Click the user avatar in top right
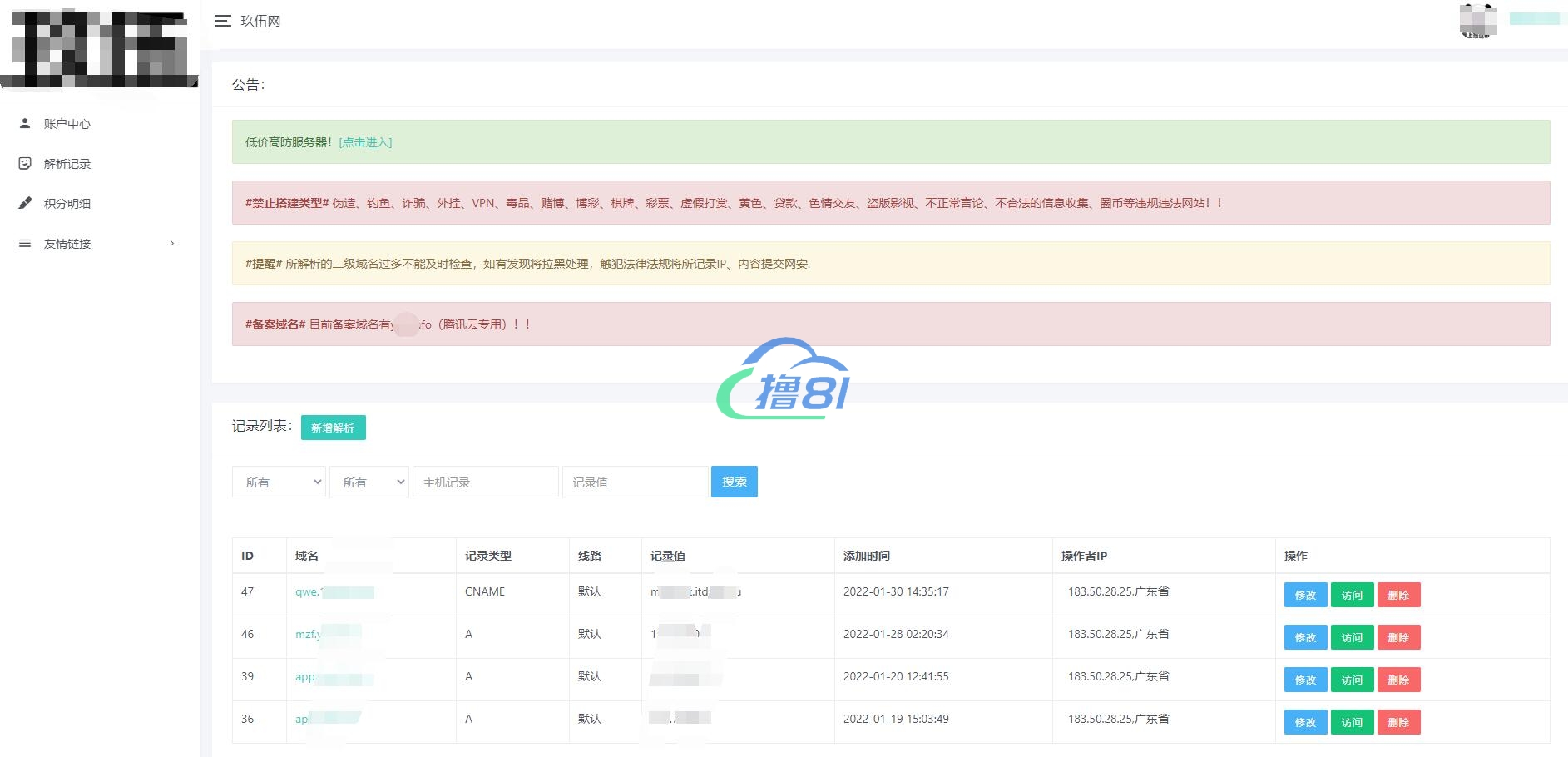This screenshot has width=1568, height=757. pyautogui.click(x=1477, y=20)
